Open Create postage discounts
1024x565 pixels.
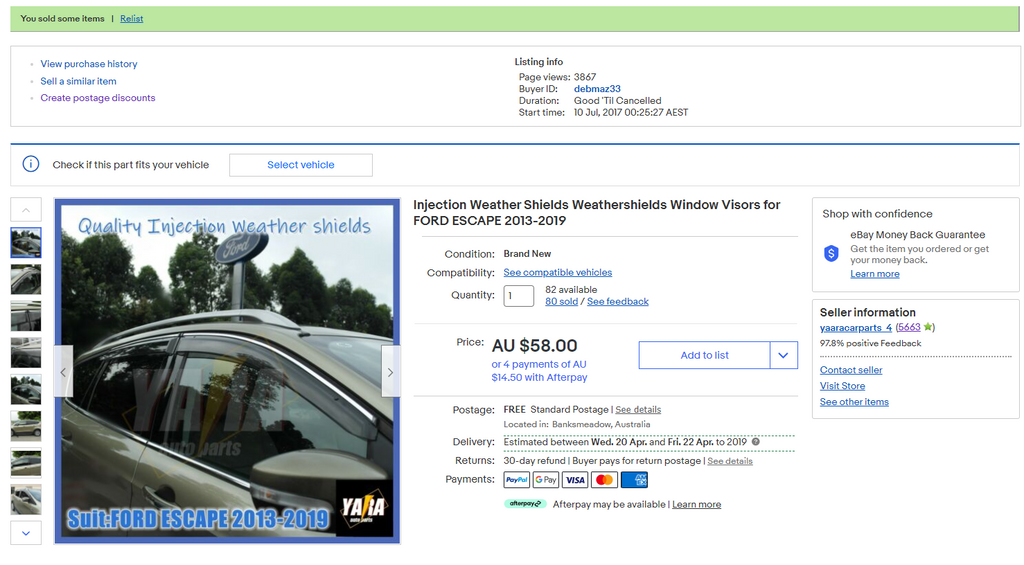tap(98, 98)
